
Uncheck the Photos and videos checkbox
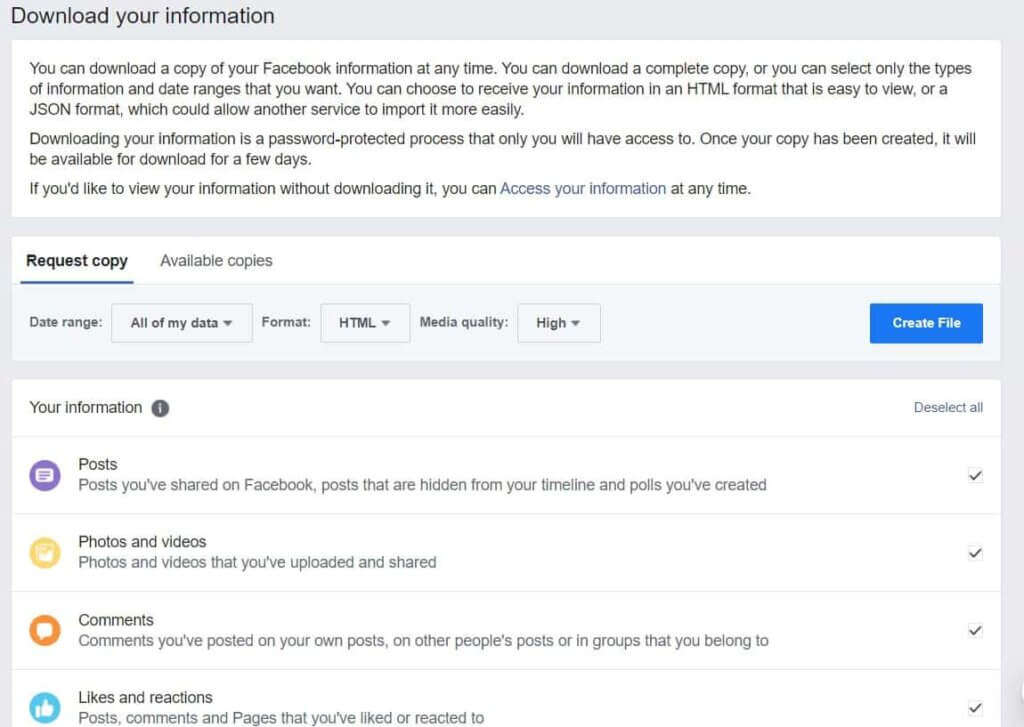pos(975,553)
